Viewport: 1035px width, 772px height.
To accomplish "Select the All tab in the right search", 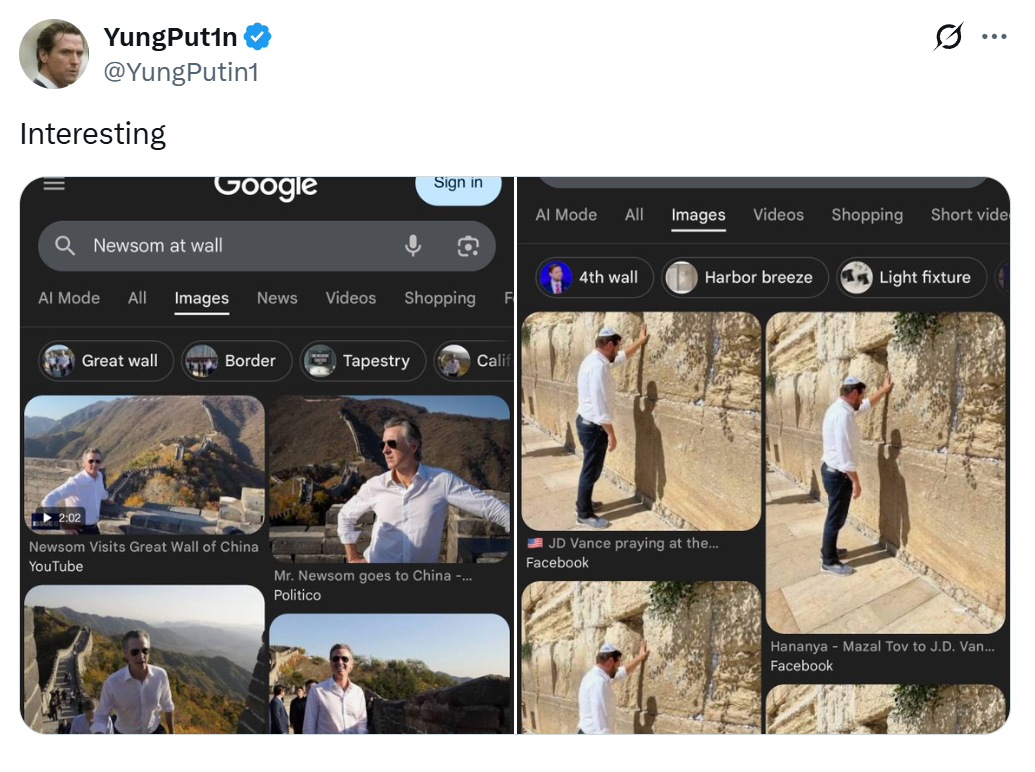I will [634, 214].
